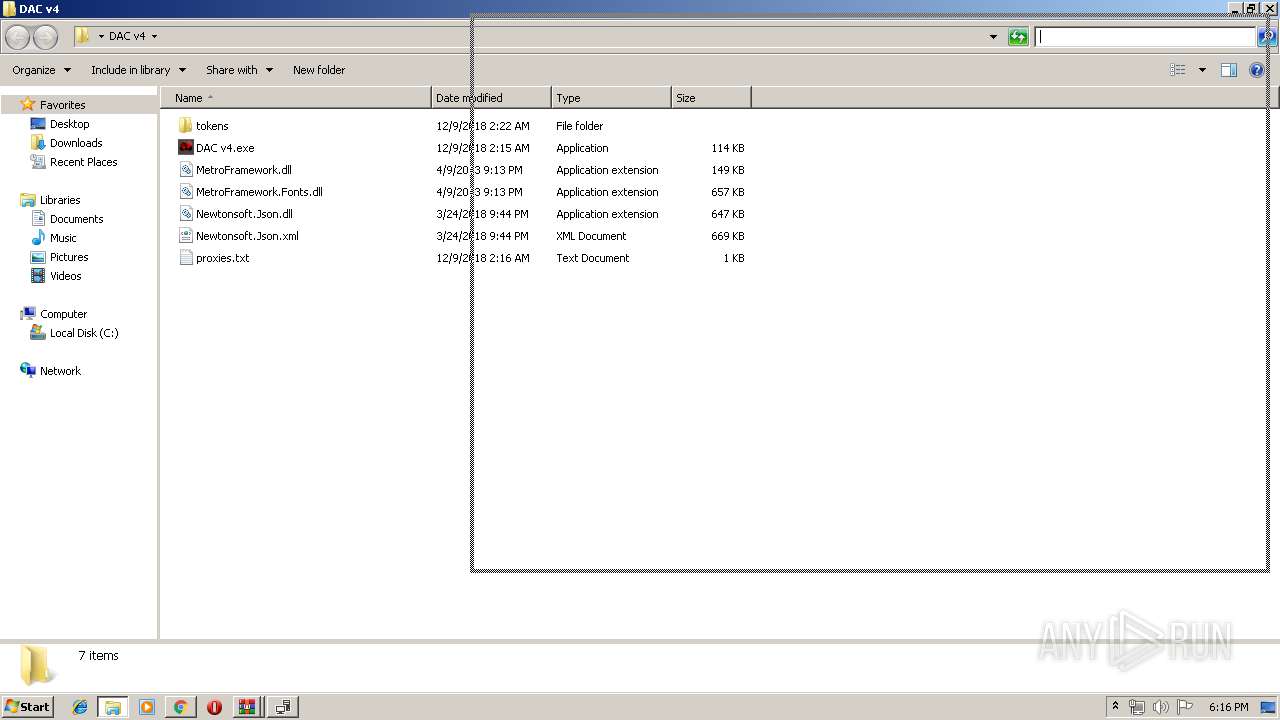Select the proxies.txt file icon
Viewport: 1280px width, 720px height.
185,258
